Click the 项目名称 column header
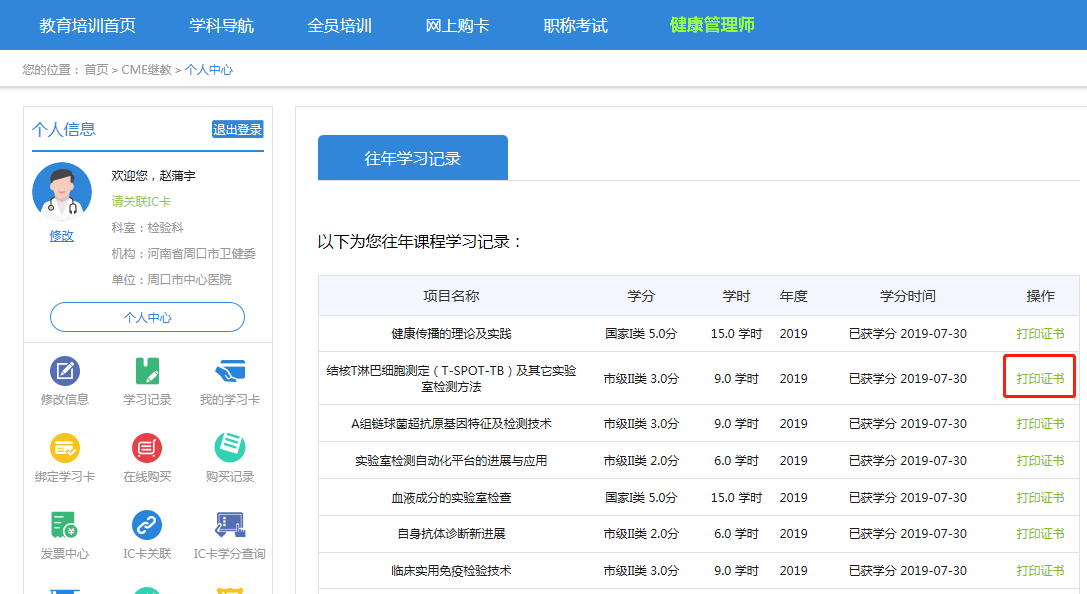 [x=451, y=296]
